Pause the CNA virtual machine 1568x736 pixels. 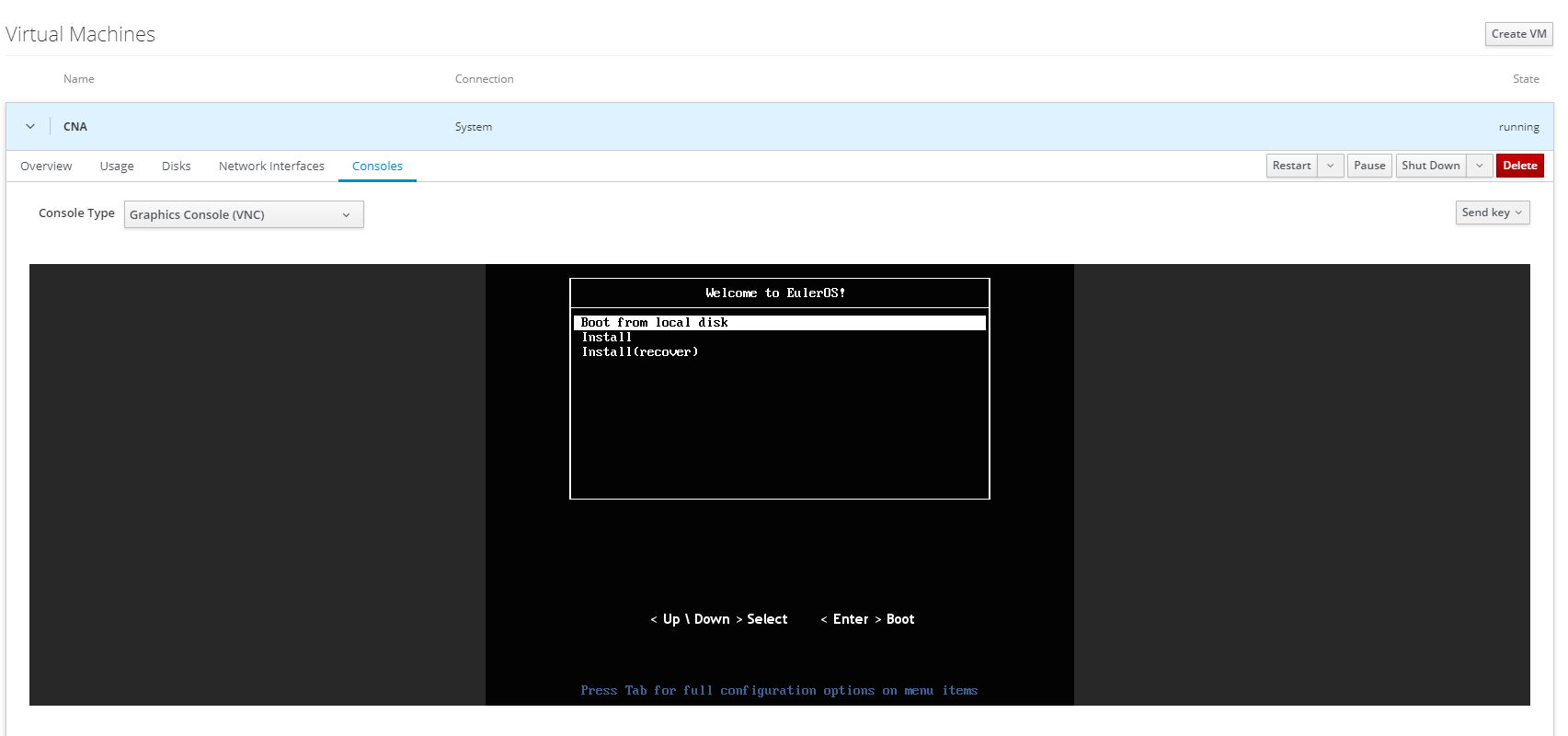pyautogui.click(x=1369, y=166)
